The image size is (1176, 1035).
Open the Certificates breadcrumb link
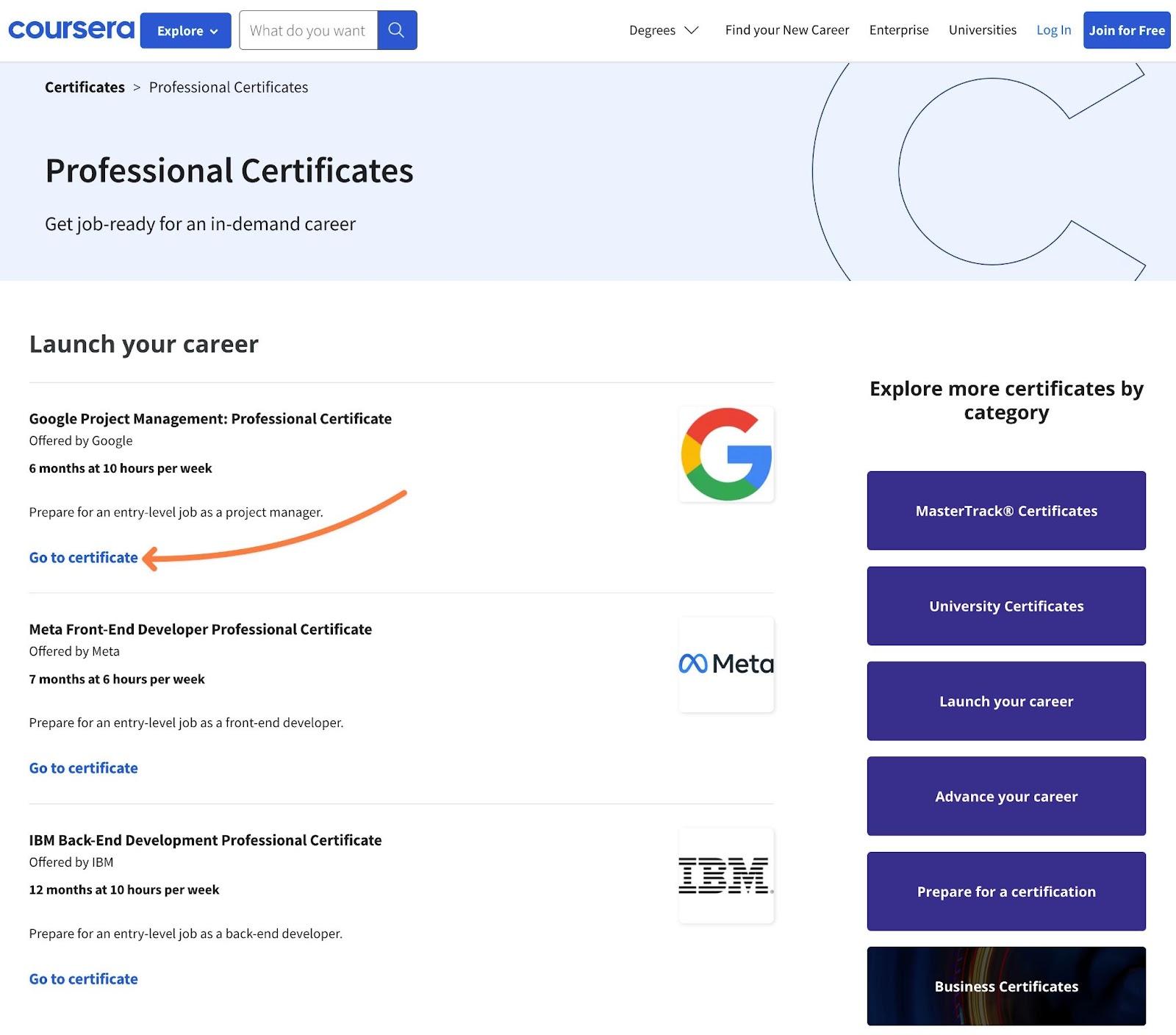coord(85,87)
